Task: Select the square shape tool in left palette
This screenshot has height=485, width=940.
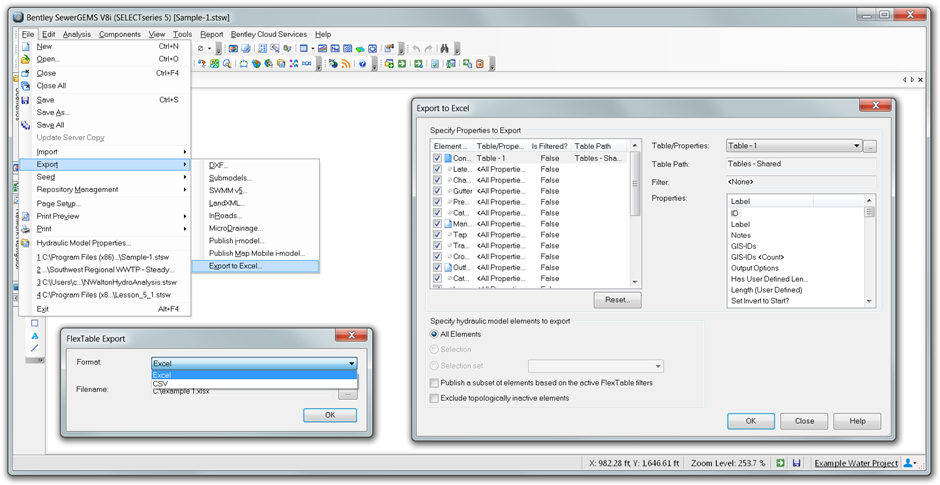Action: [x=35, y=323]
